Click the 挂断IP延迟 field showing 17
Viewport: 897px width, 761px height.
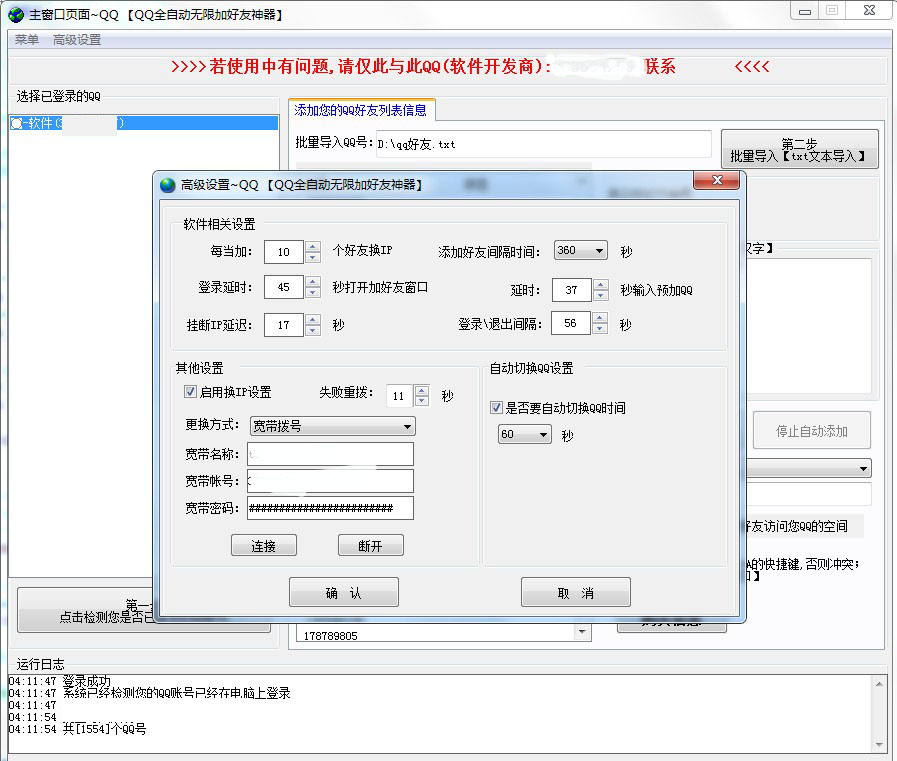[x=284, y=325]
